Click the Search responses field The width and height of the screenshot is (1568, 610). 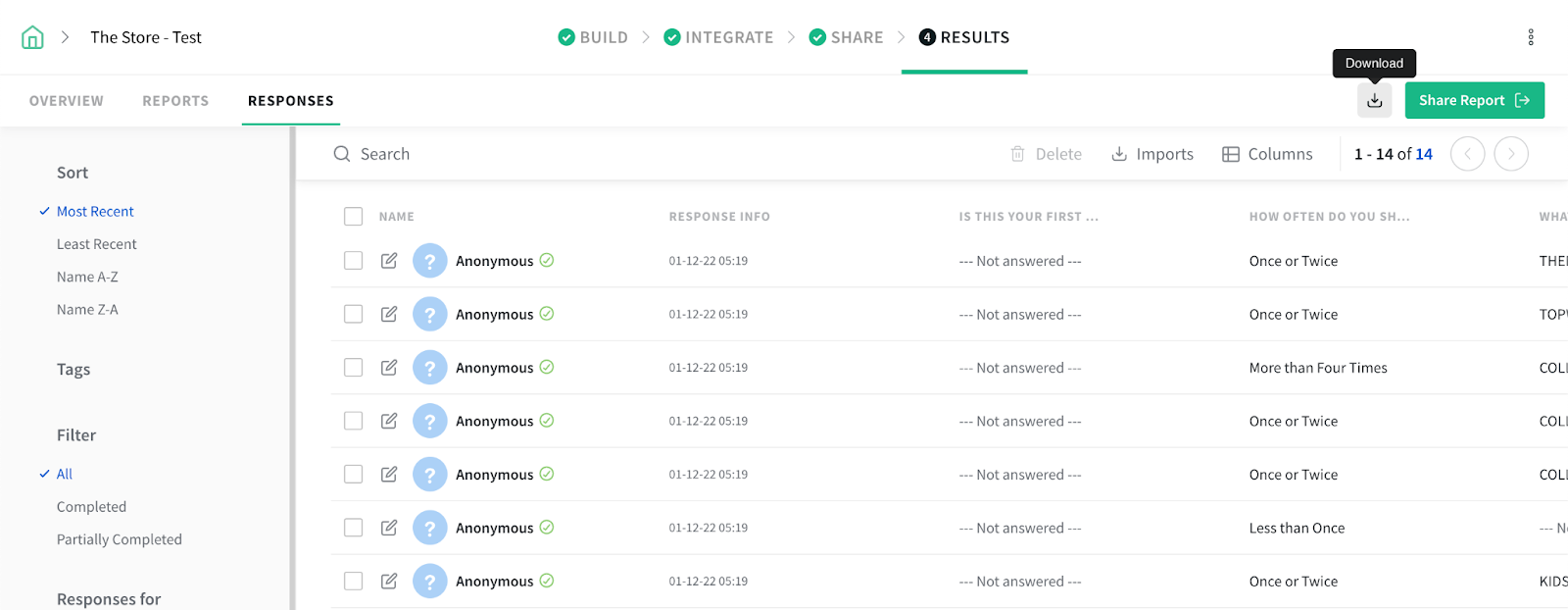click(x=588, y=154)
